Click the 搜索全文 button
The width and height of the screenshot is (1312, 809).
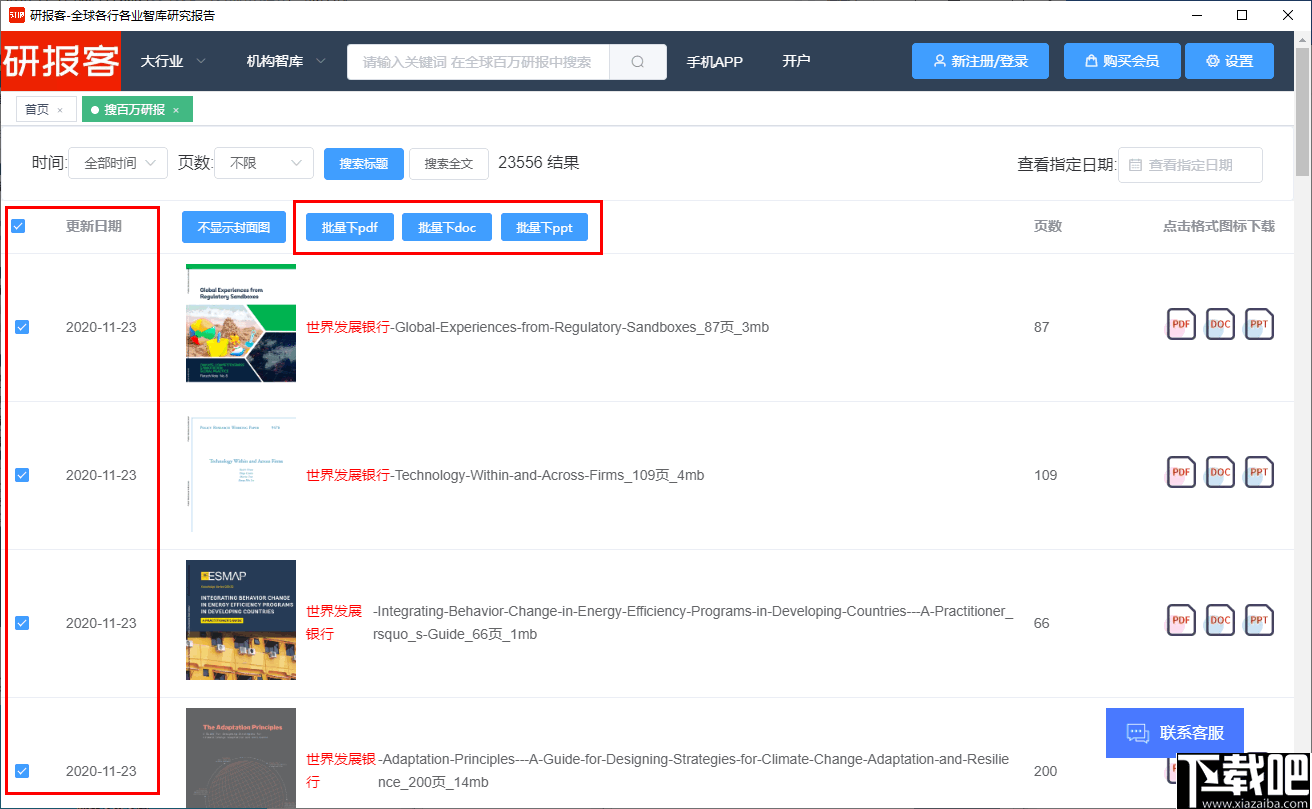(449, 164)
